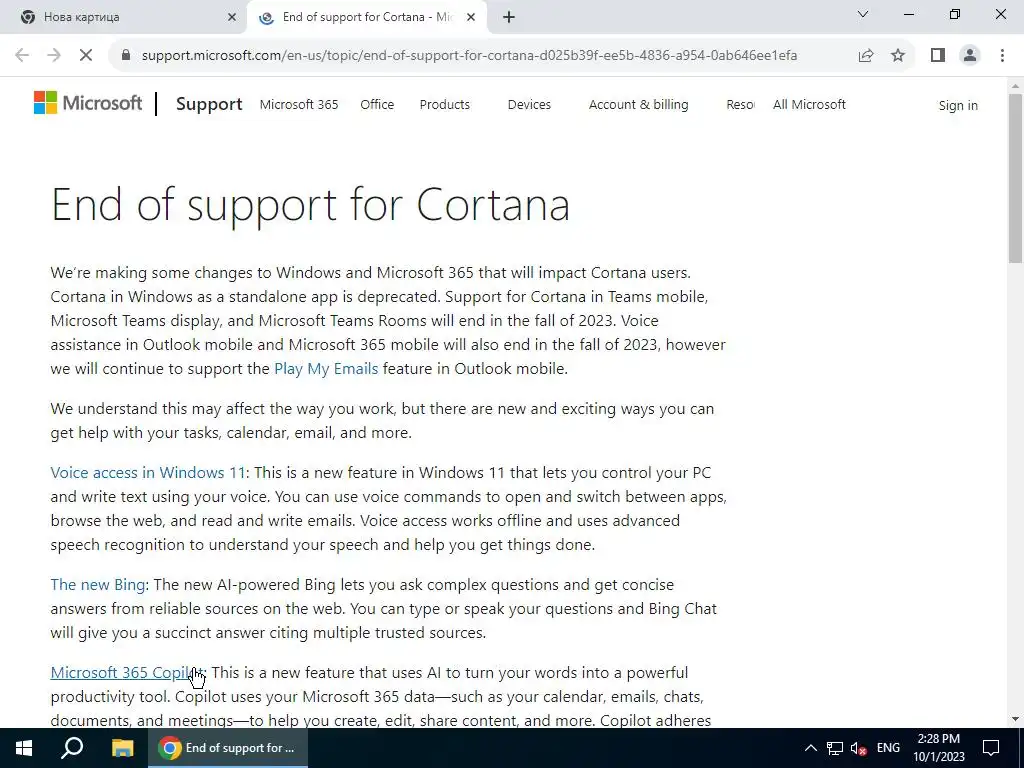The width and height of the screenshot is (1024, 768).
Task: Click the browser forward arrow
Action: click(54, 56)
